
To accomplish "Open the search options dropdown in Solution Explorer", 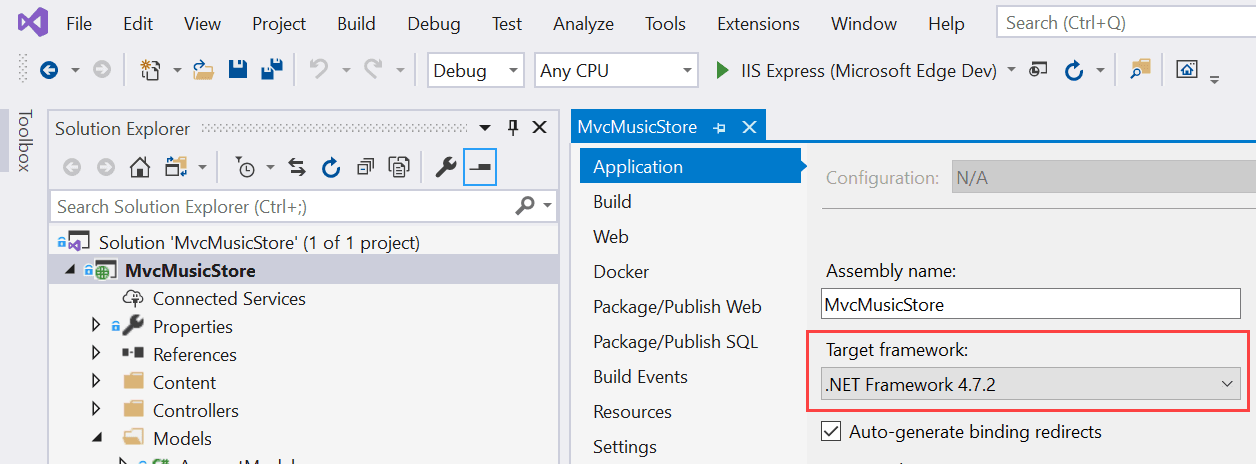I will (x=548, y=207).
